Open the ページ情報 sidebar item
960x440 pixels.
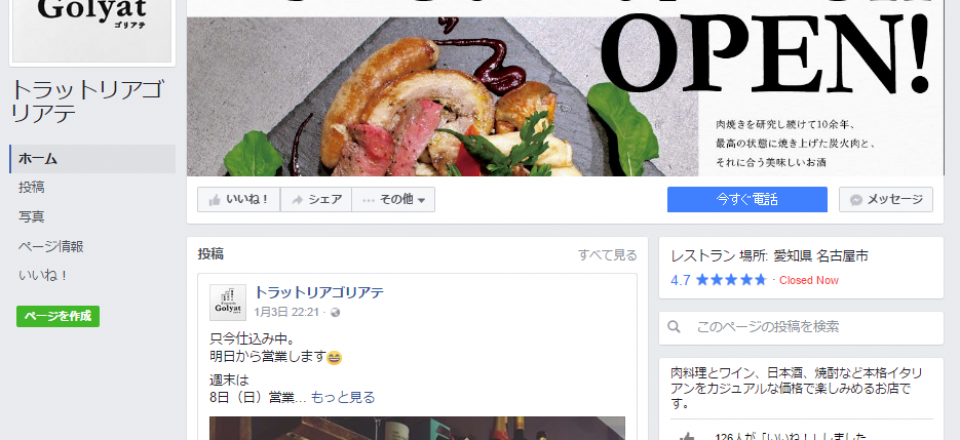[x=51, y=247]
